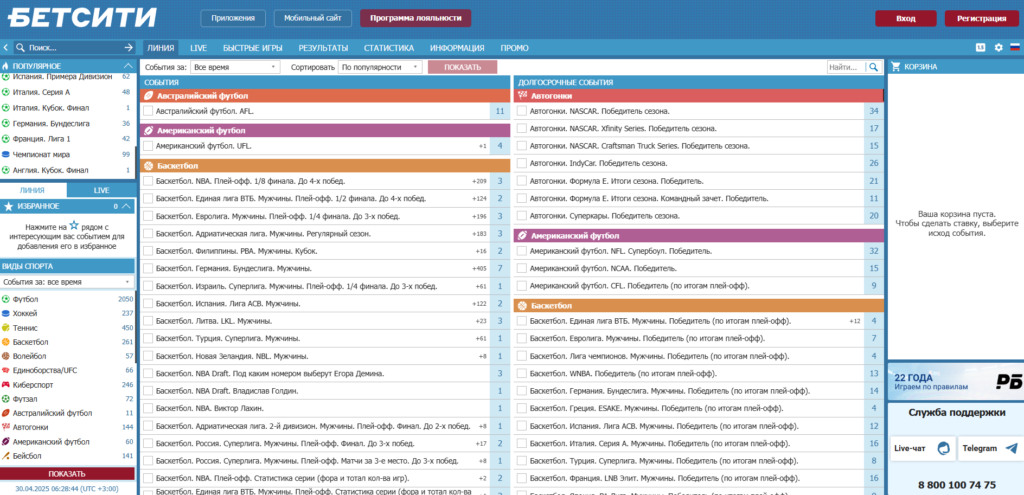Open the СТАТИСТИКА menu item

point(389,48)
